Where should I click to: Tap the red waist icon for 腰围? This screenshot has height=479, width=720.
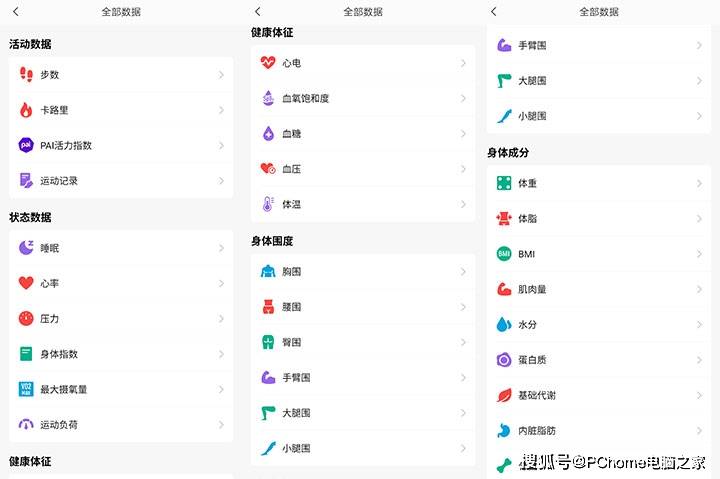268,307
